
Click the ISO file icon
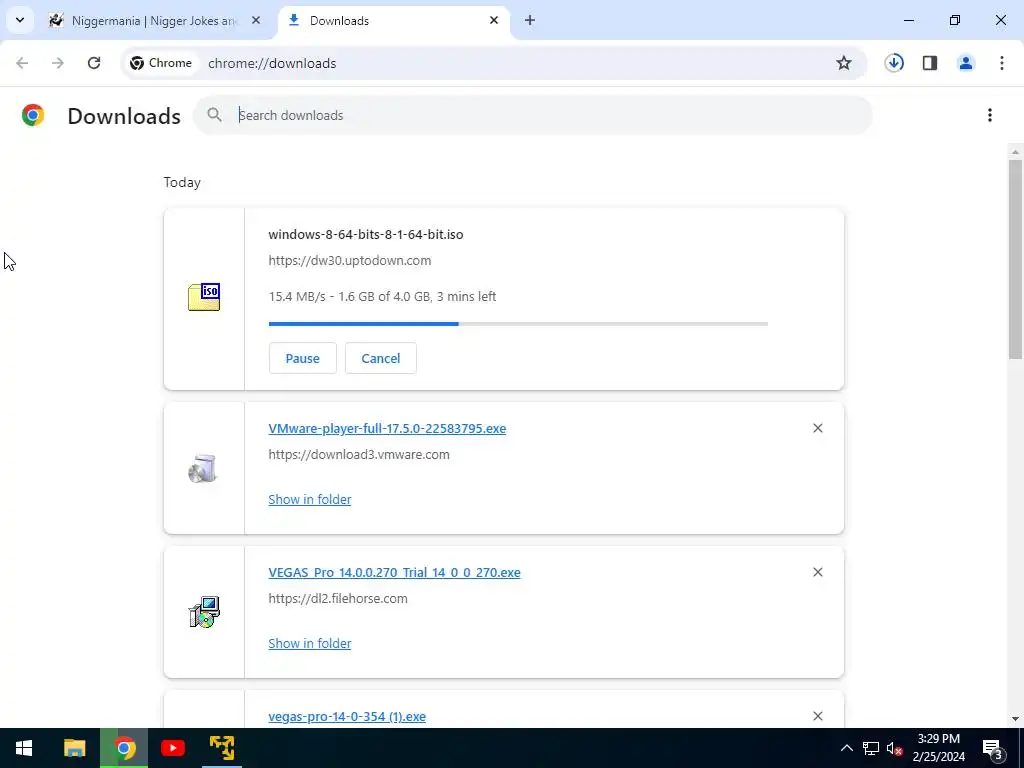204,297
